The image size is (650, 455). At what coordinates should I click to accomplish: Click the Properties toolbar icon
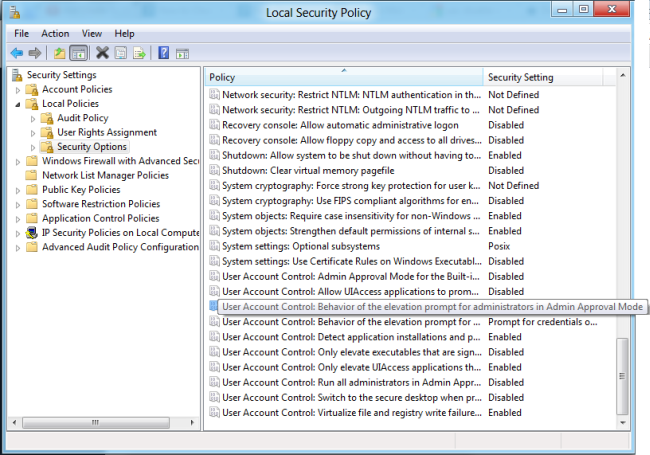(x=121, y=53)
